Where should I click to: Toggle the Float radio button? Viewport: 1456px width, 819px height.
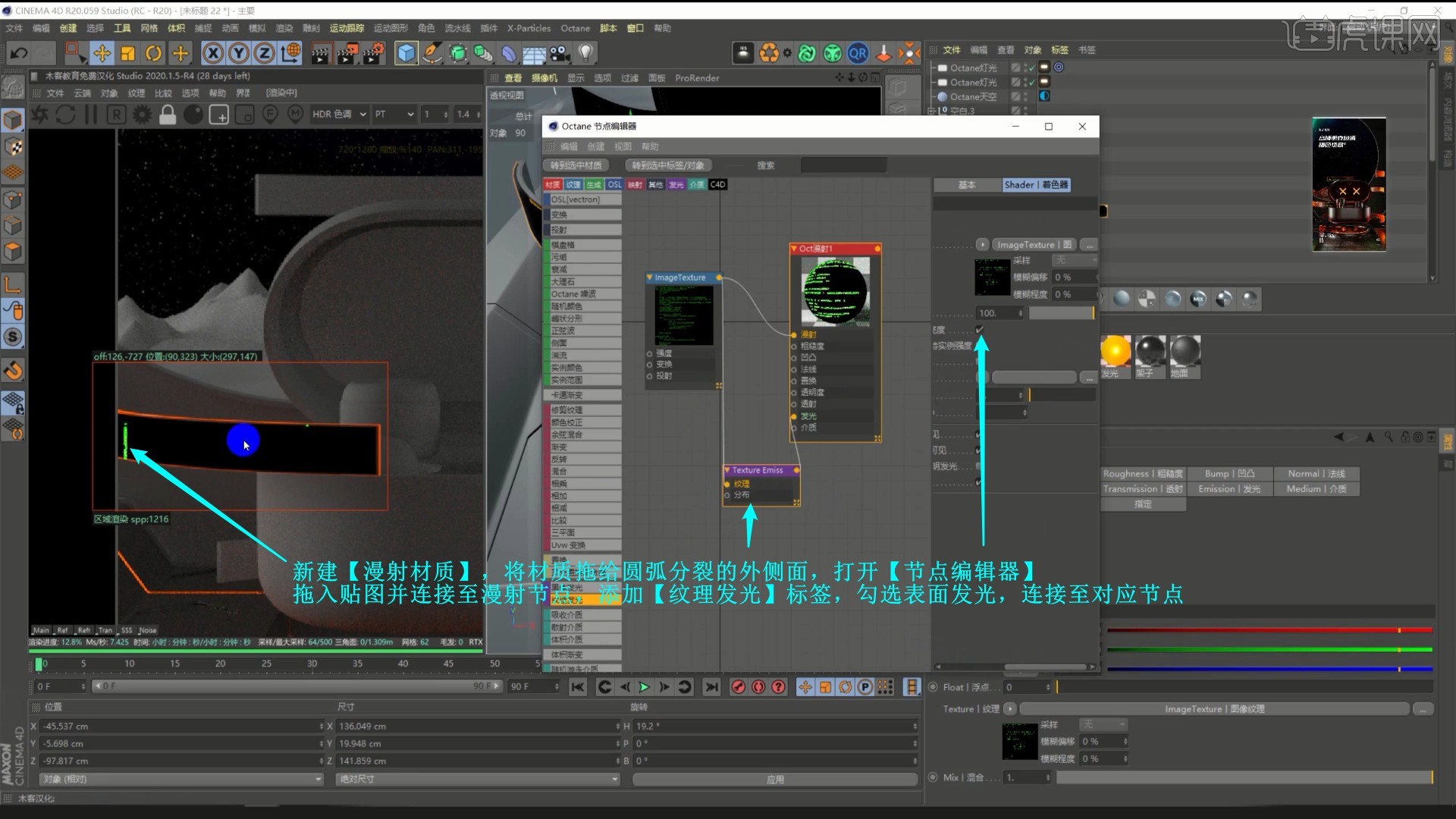(x=933, y=687)
